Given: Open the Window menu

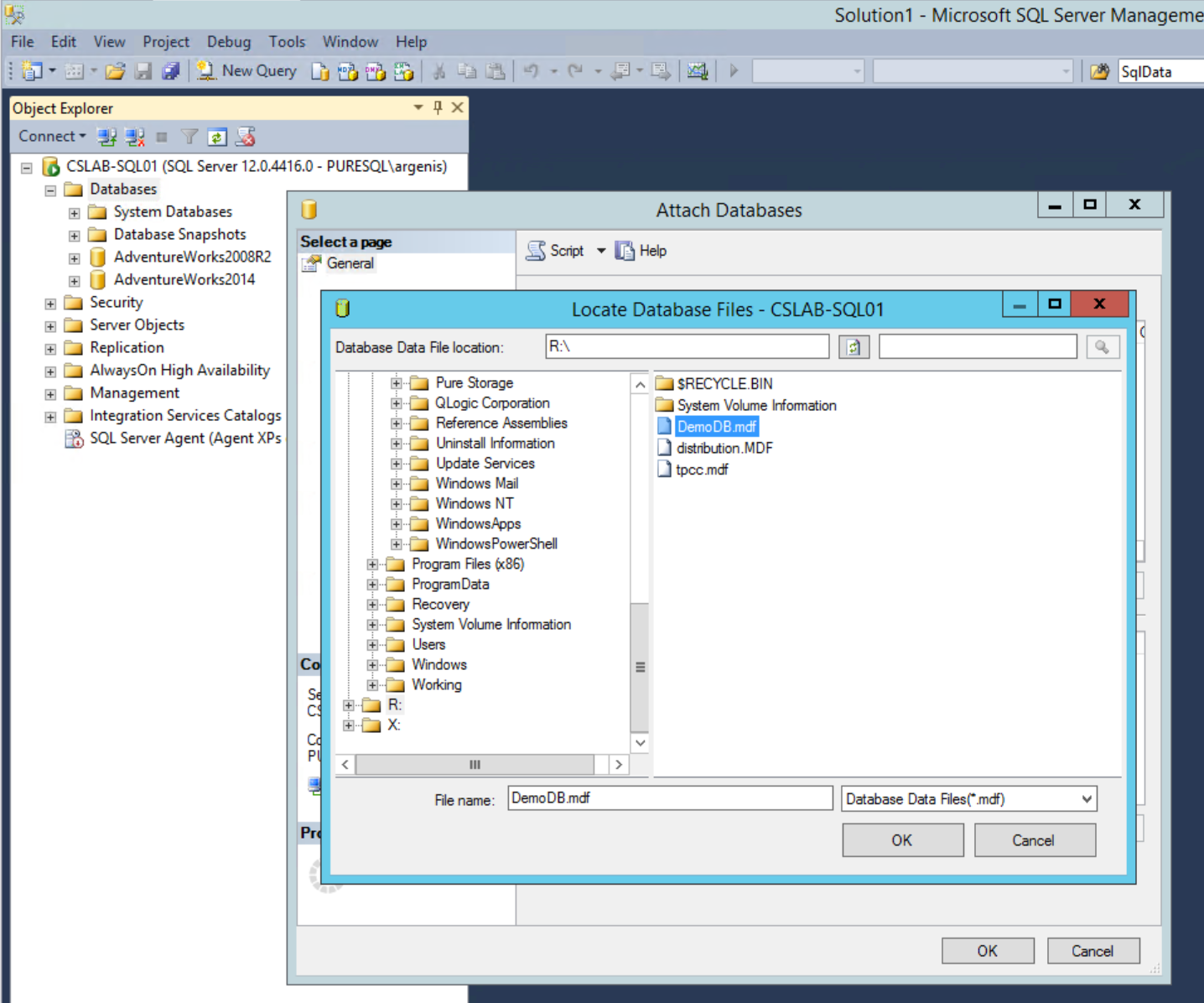Looking at the screenshot, I should tap(350, 41).
